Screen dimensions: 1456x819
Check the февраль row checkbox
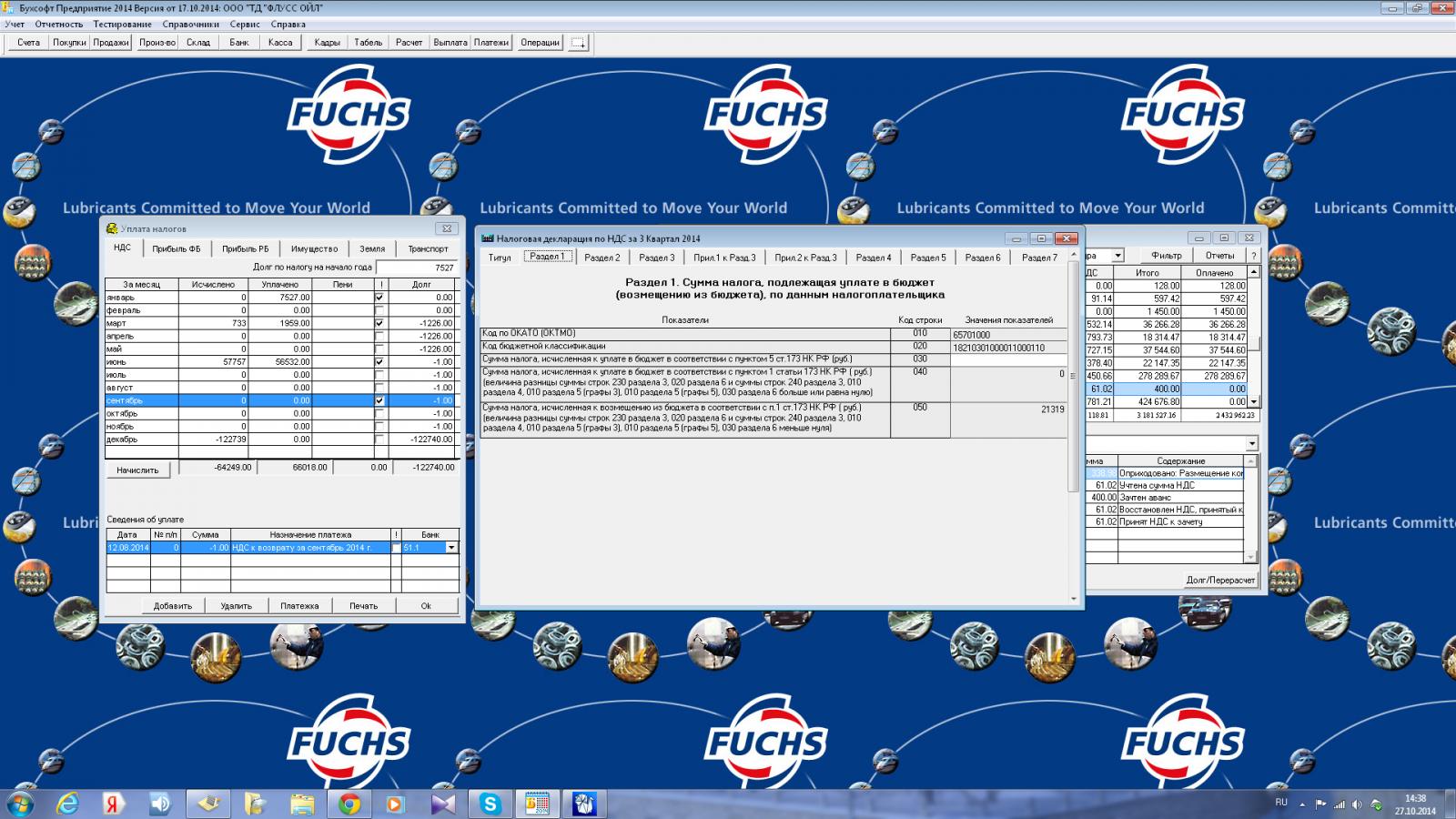point(379,310)
